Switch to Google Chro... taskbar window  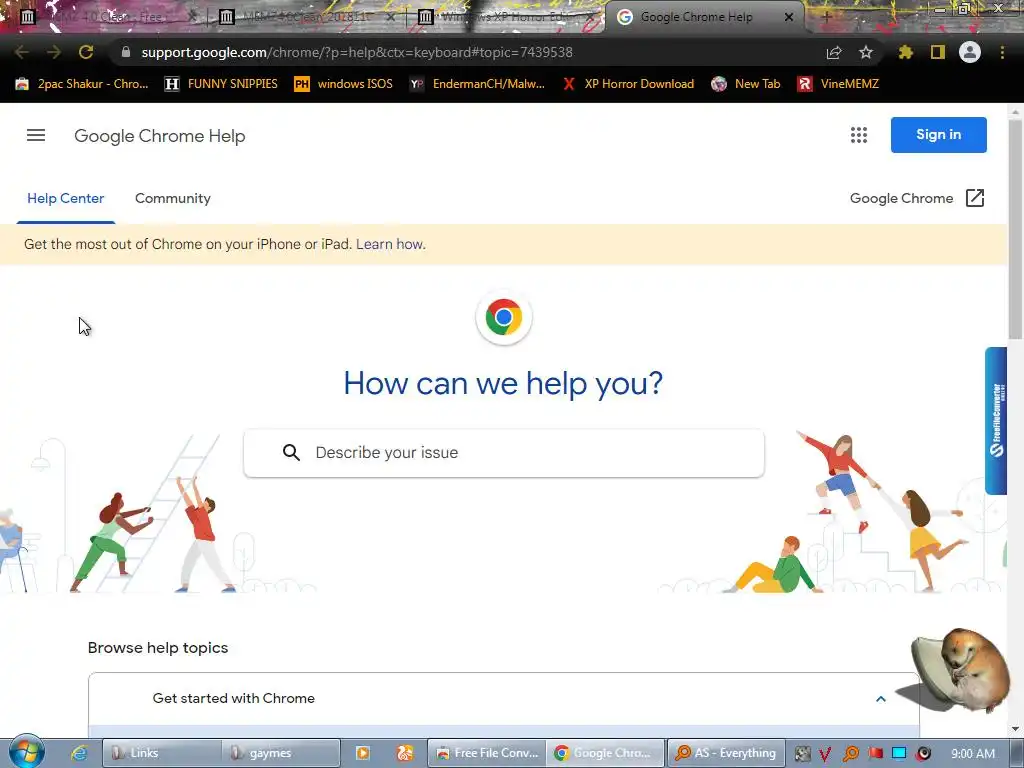pyautogui.click(x=606, y=753)
